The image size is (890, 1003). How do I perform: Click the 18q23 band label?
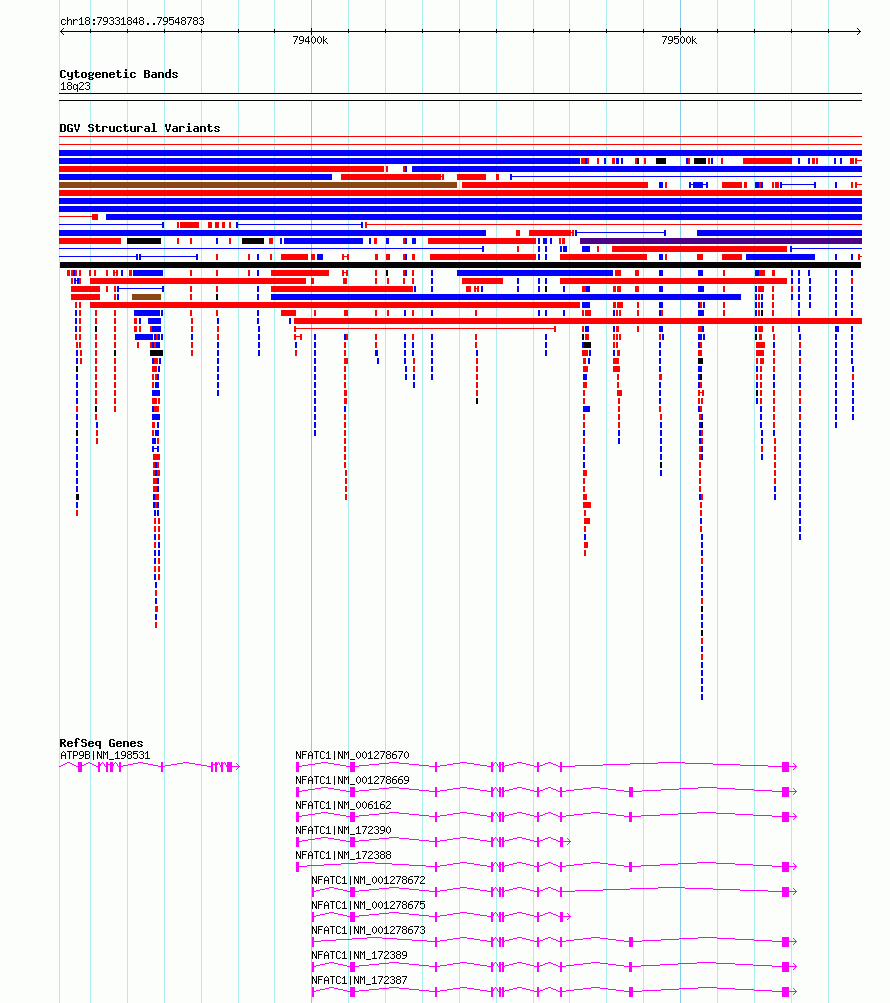[x=75, y=86]
